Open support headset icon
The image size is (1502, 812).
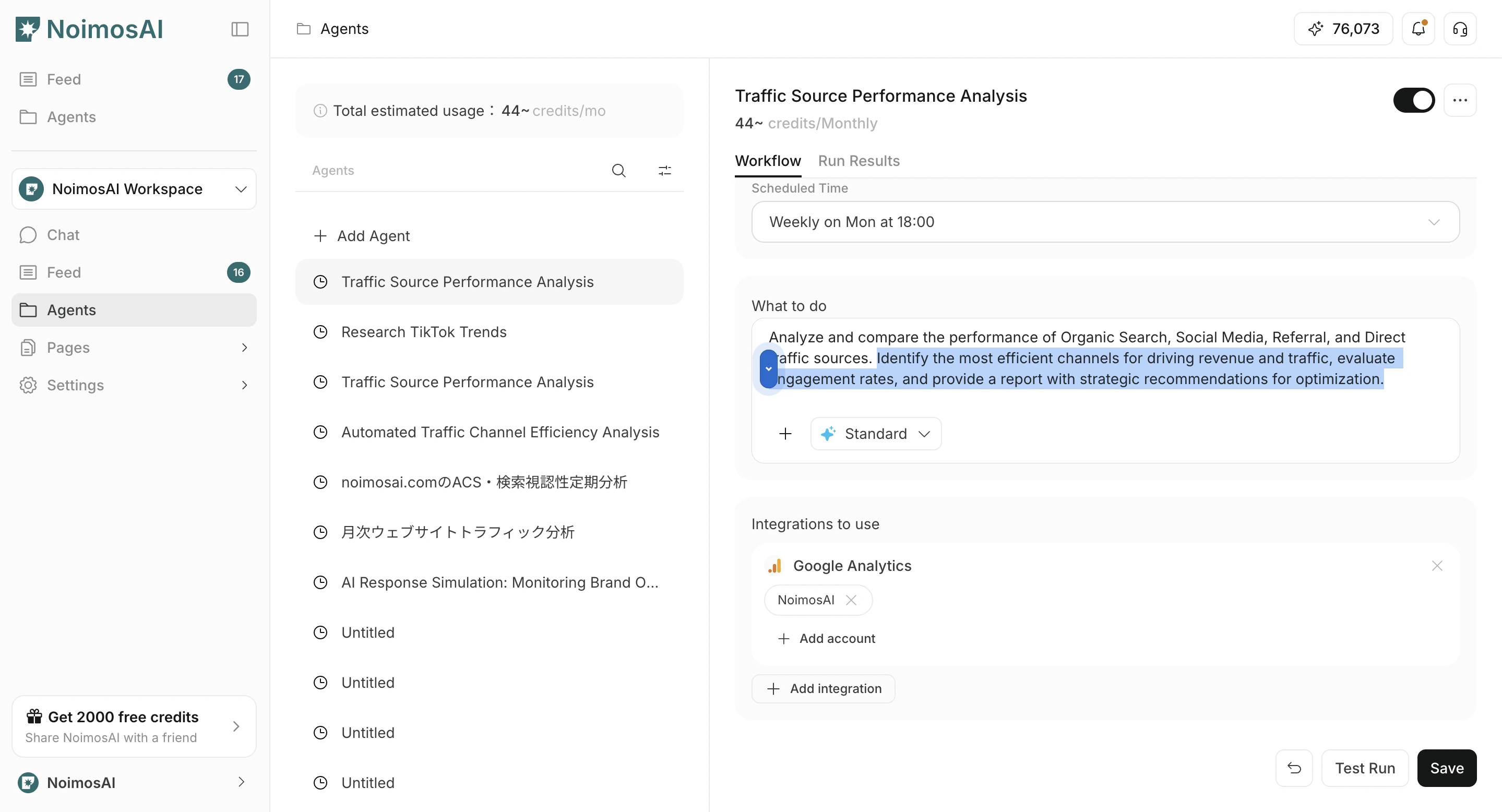coord(1459,29)
